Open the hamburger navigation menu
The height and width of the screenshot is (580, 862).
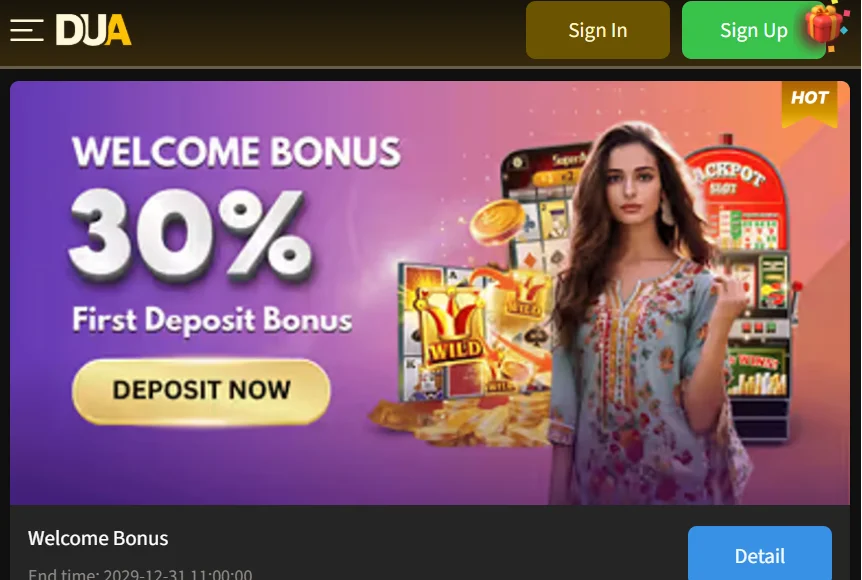click(26, 30)
